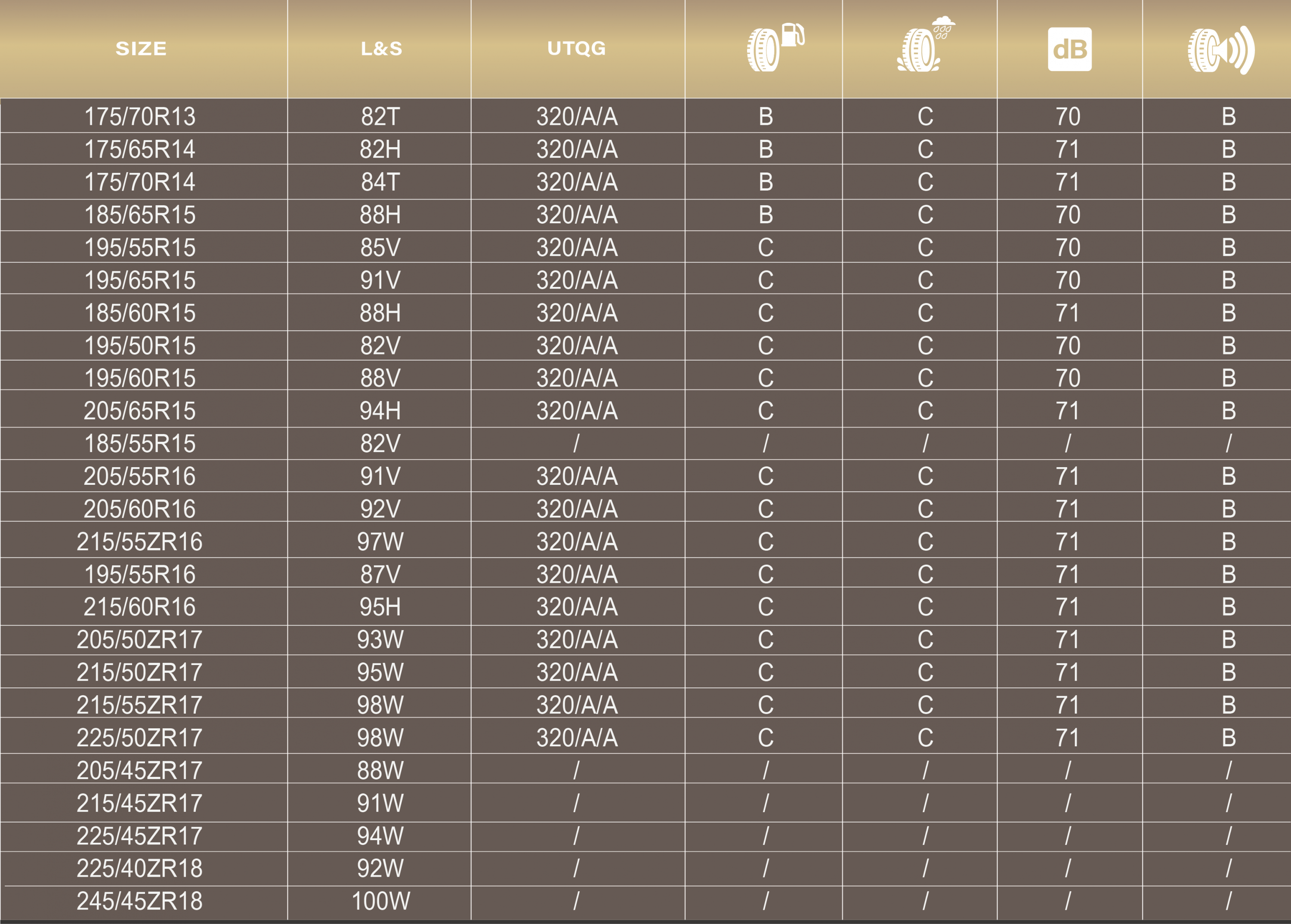Click fuel rating C in 195/55R15 row
The width and height of the screenshot is (1291, 924).
(766, 247)
